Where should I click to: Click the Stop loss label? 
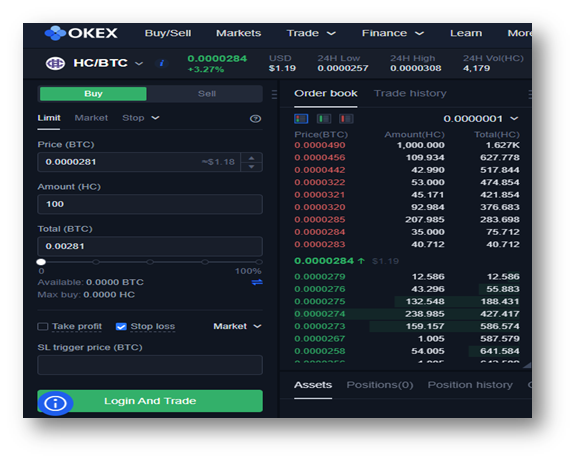point(153,326)
